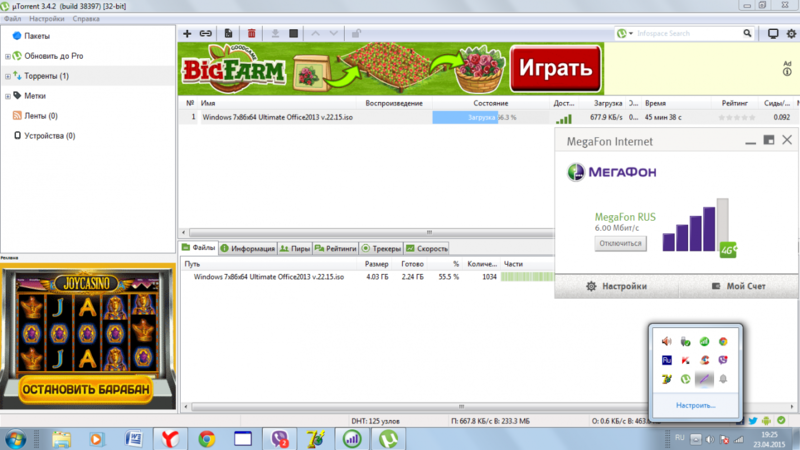Click the 'RU' language indicator on taskbar

click(680, 438)
